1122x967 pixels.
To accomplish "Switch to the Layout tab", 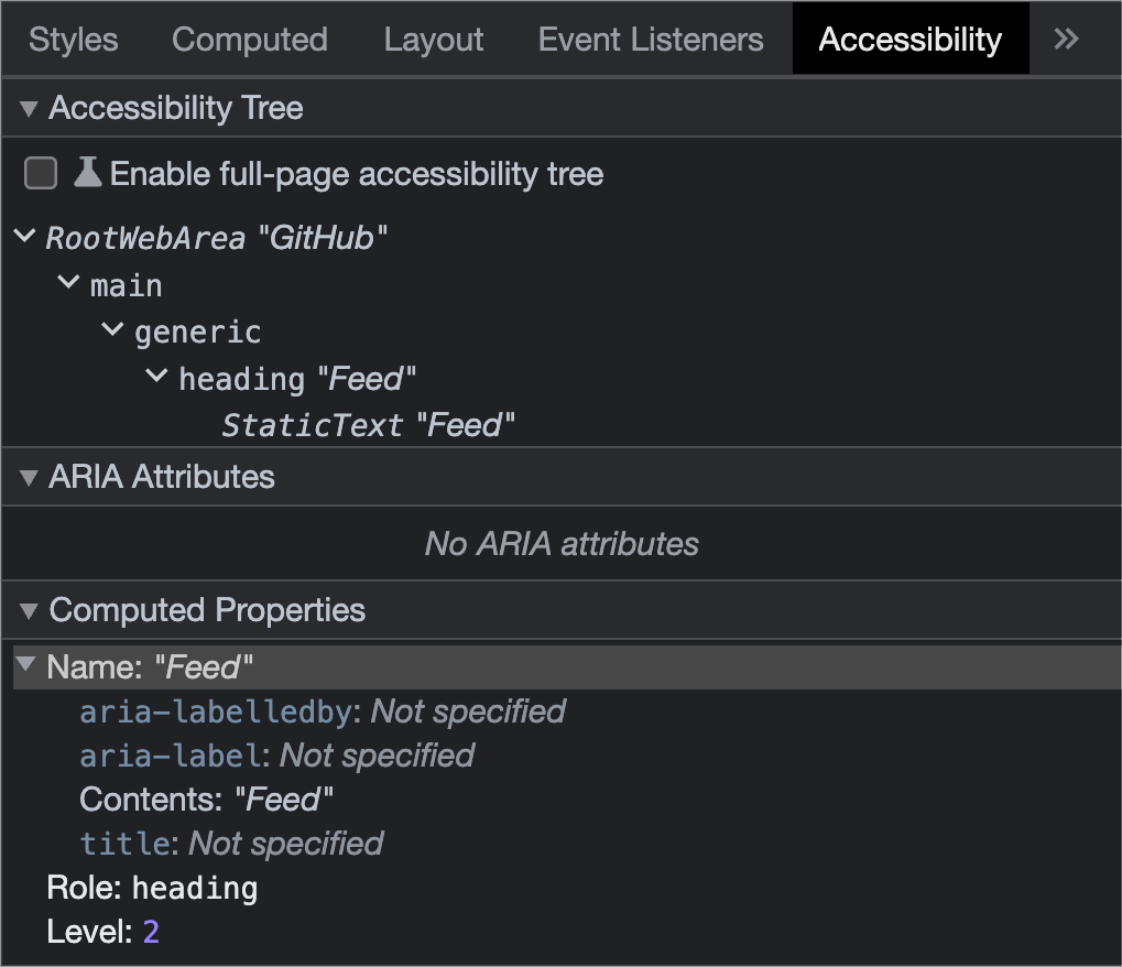I will pyautogui.click(x=433, y=40).
